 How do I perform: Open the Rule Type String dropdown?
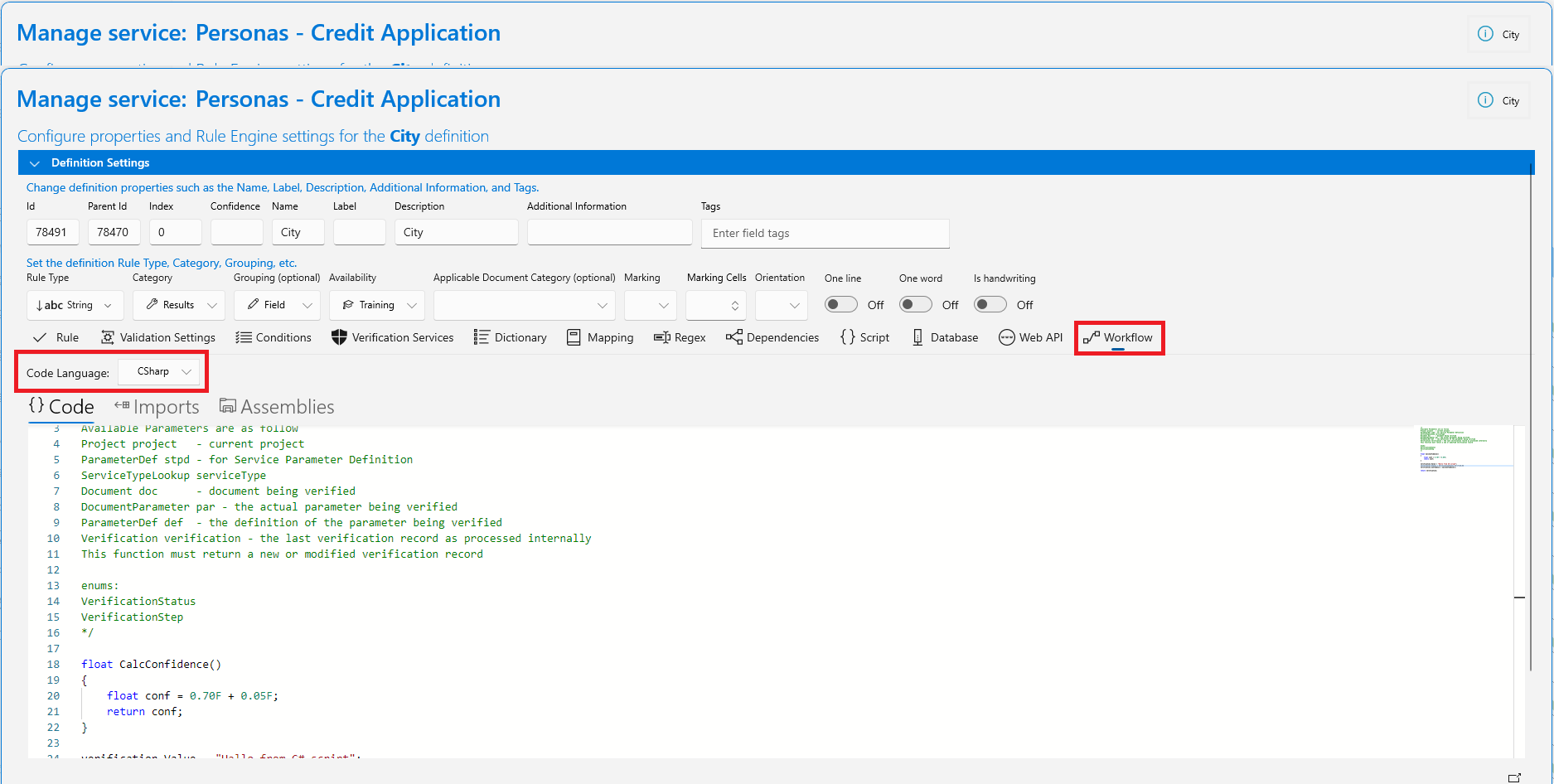pos(75,305)
